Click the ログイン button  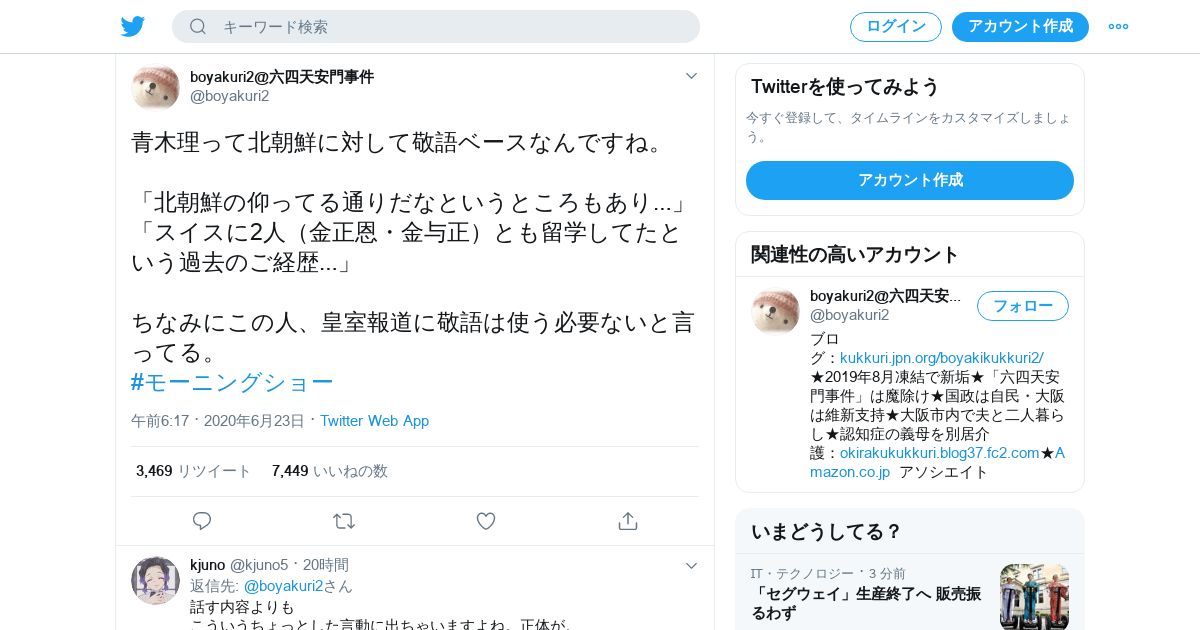tap(896, 26)
